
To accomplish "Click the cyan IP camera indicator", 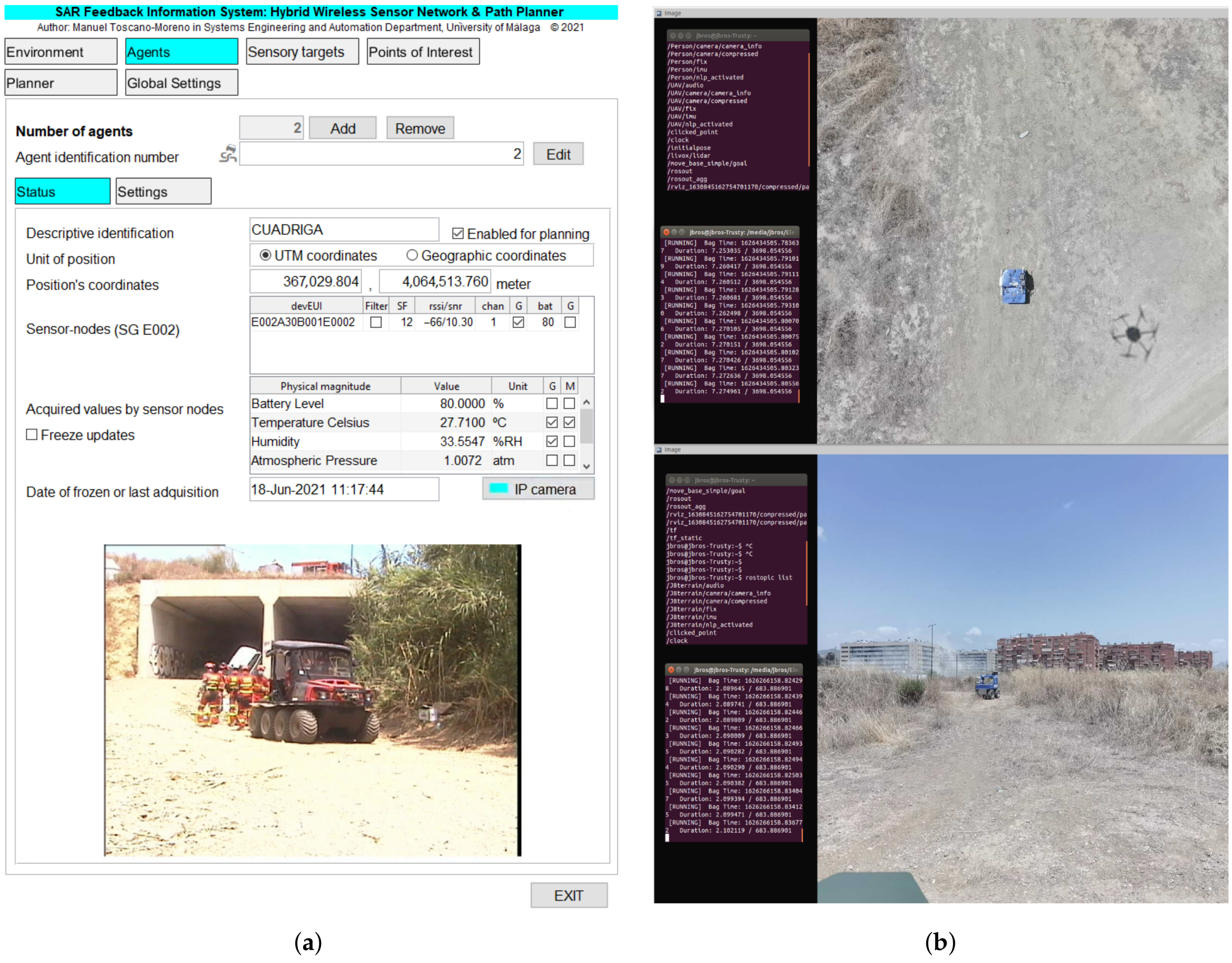I will 498,488.
